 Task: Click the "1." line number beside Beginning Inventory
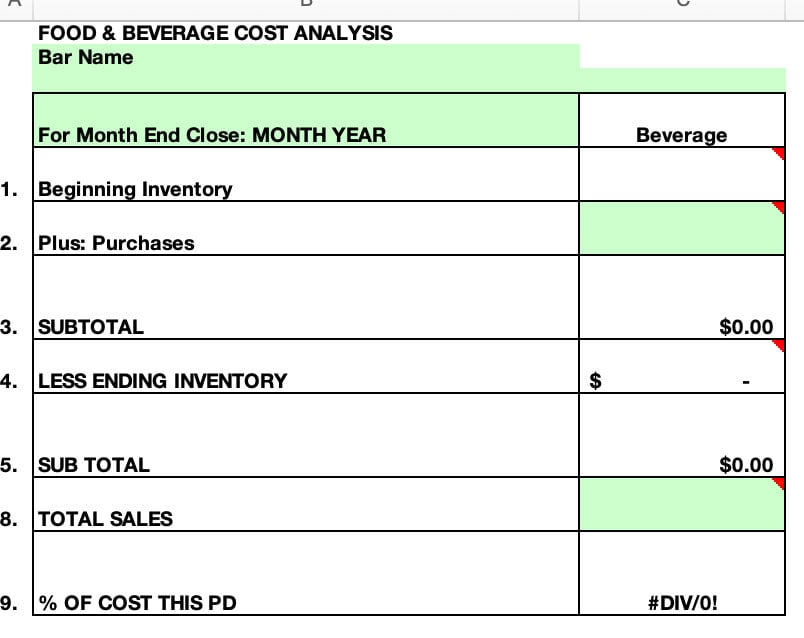pos(9,190)
